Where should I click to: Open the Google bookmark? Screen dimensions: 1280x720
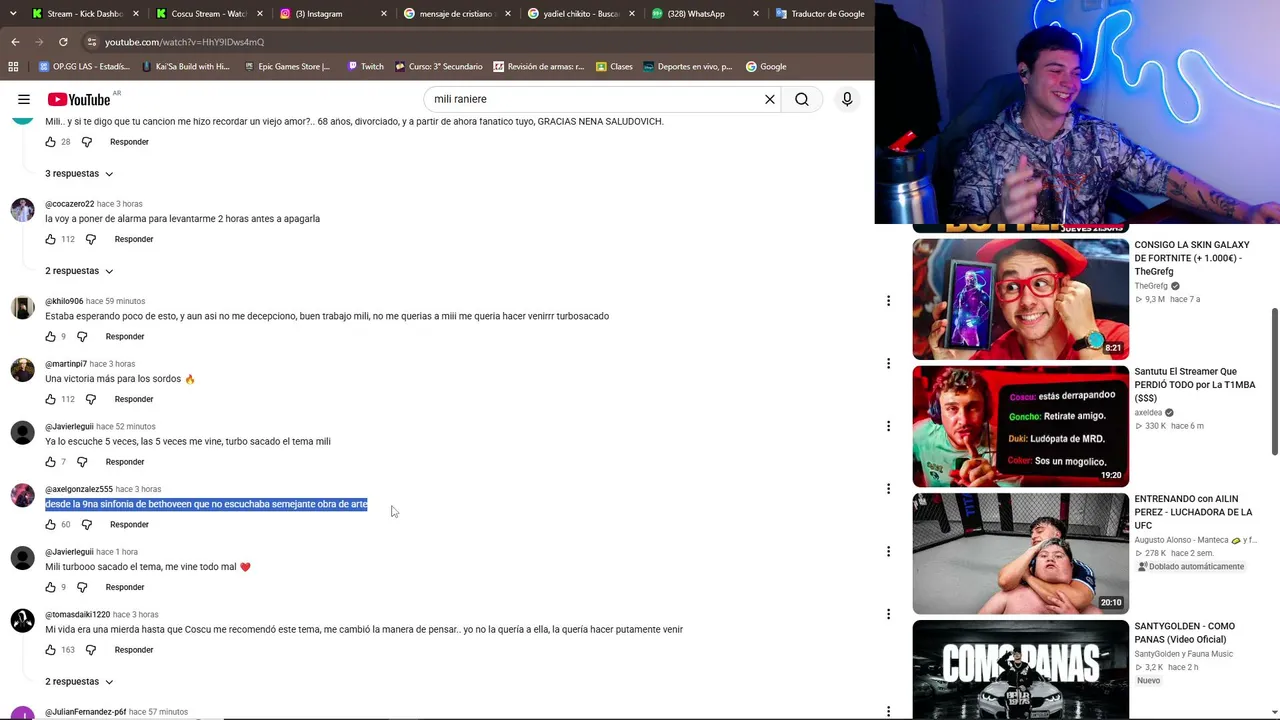point(766,67)
